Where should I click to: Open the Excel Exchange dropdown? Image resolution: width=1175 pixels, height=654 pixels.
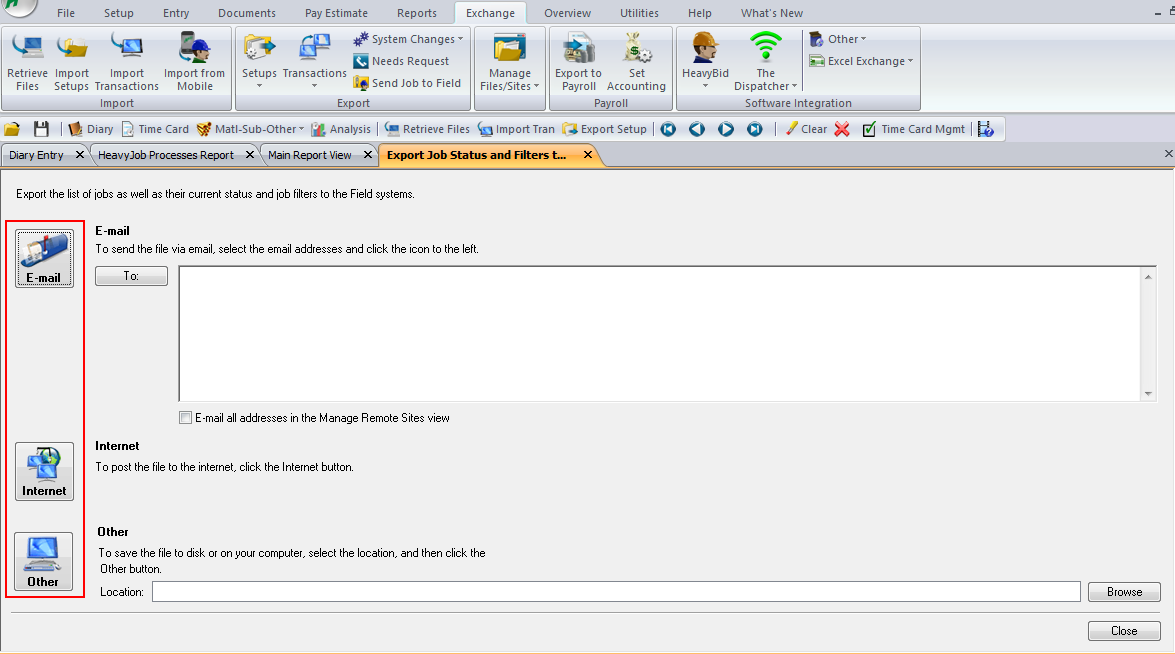[x=861, y=61]
